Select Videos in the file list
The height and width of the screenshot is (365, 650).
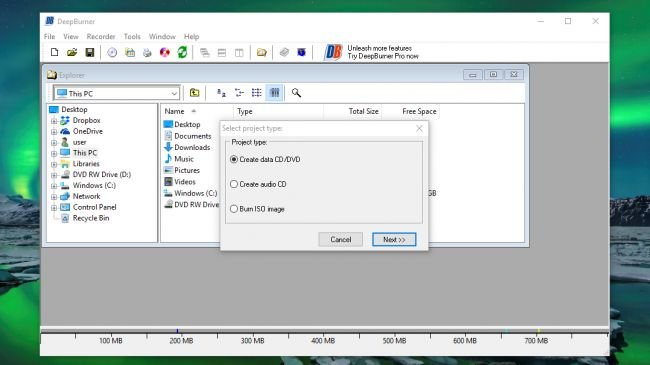click(x=184, y=182)
